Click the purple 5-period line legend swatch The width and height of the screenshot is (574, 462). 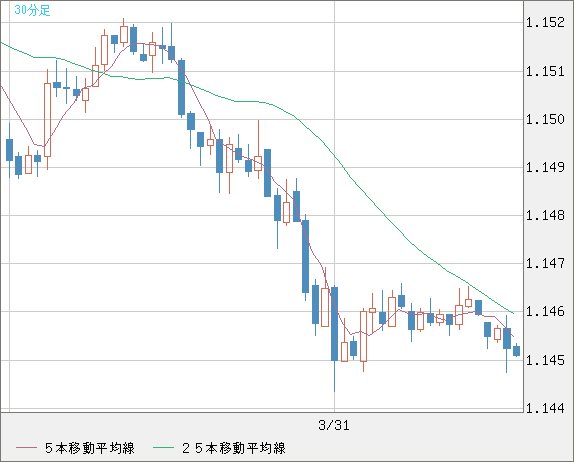(x=26, y=448)
